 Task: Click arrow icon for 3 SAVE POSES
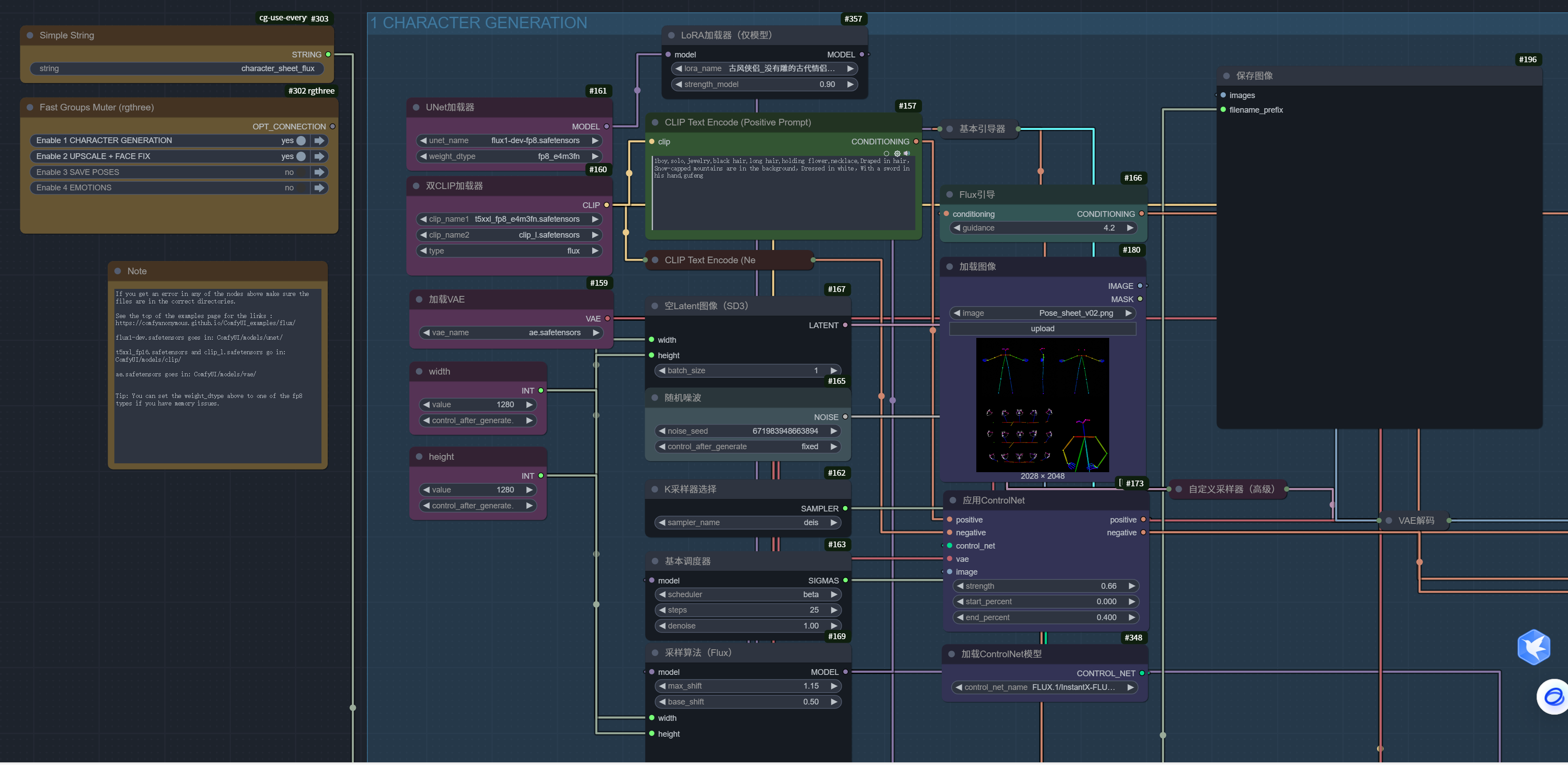(x=319, y=172)
